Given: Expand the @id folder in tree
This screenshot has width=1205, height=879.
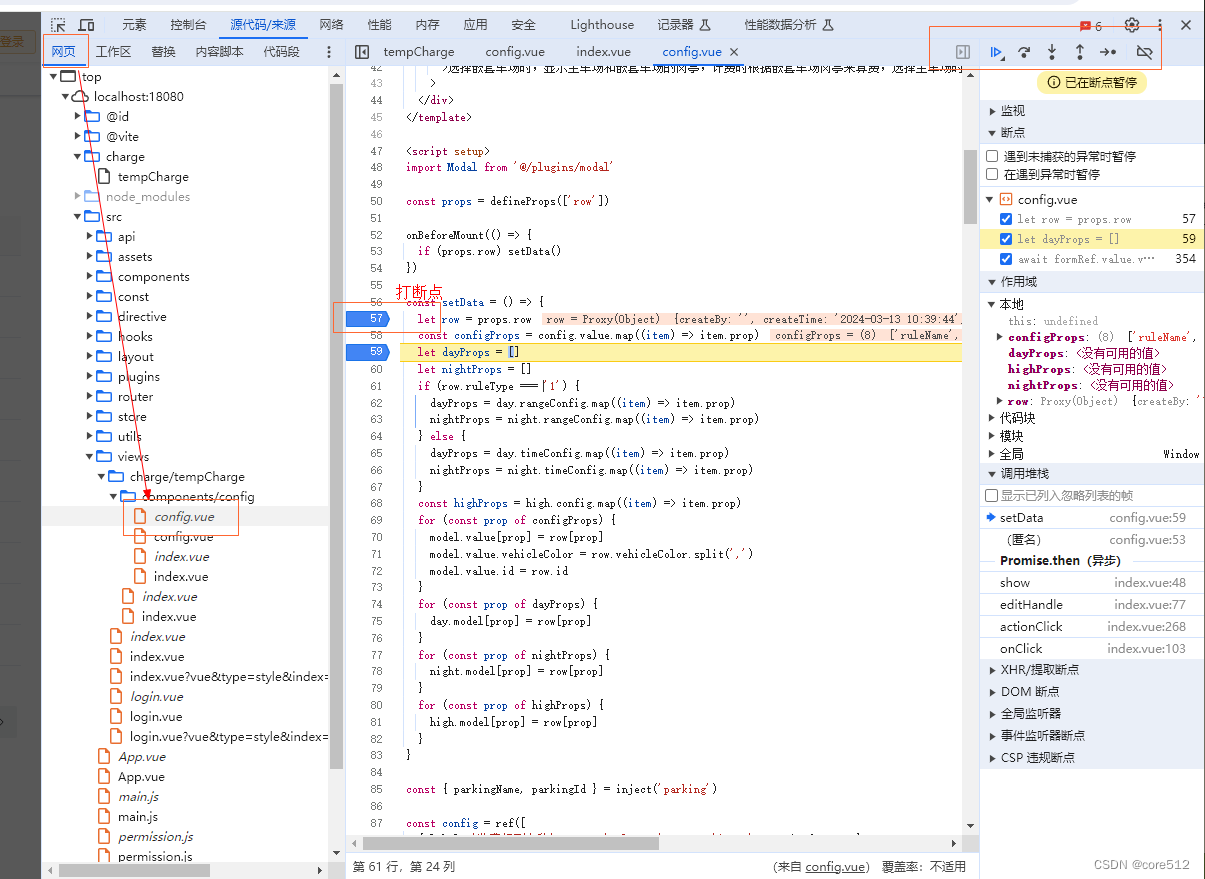Looking at the screenshot, I should [78, 117].
